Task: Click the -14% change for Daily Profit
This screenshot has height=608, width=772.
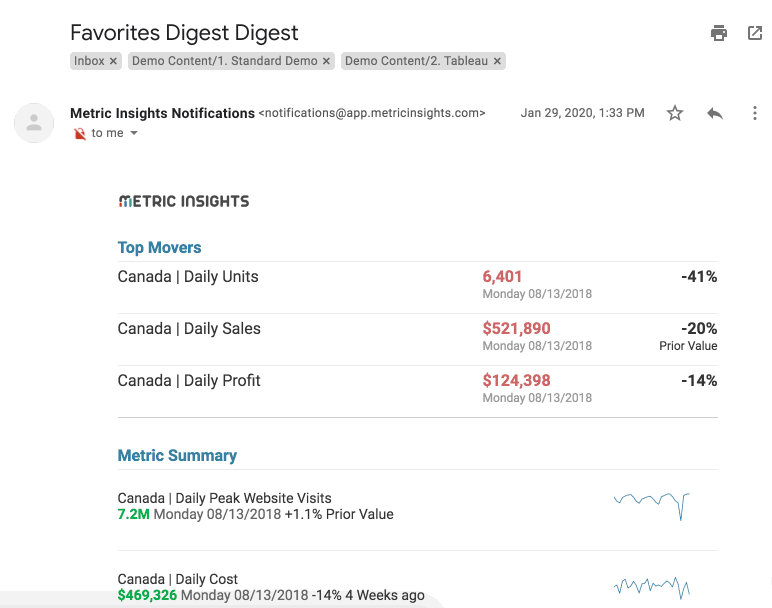Action: pyautogui.click(x=699, y=381)
